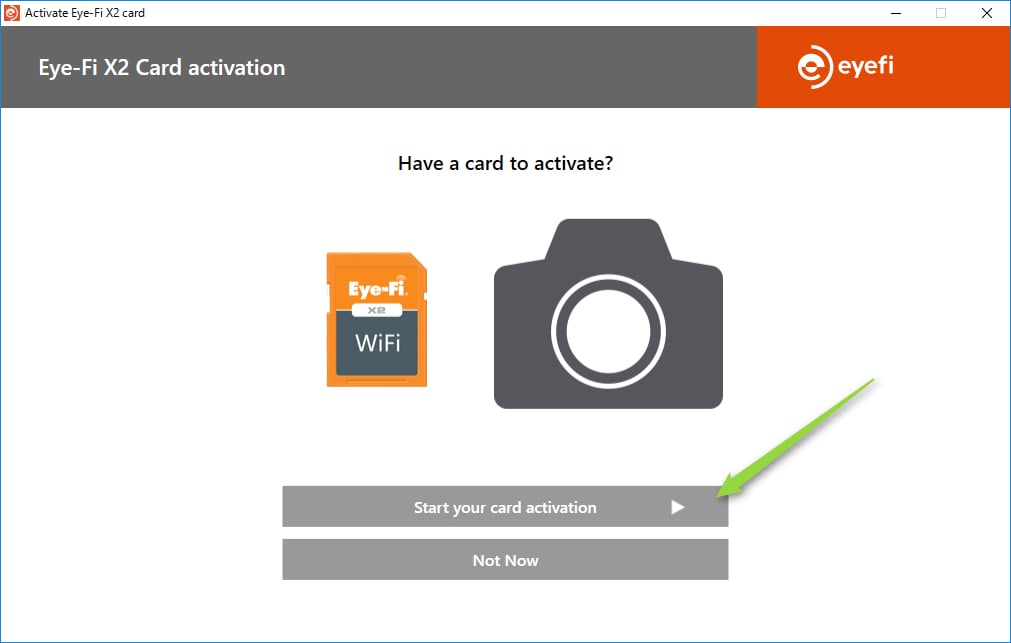1011x643 pixels.
Task: Close the Activate Eye-Fi X2 card window
Action: (986, 13)
